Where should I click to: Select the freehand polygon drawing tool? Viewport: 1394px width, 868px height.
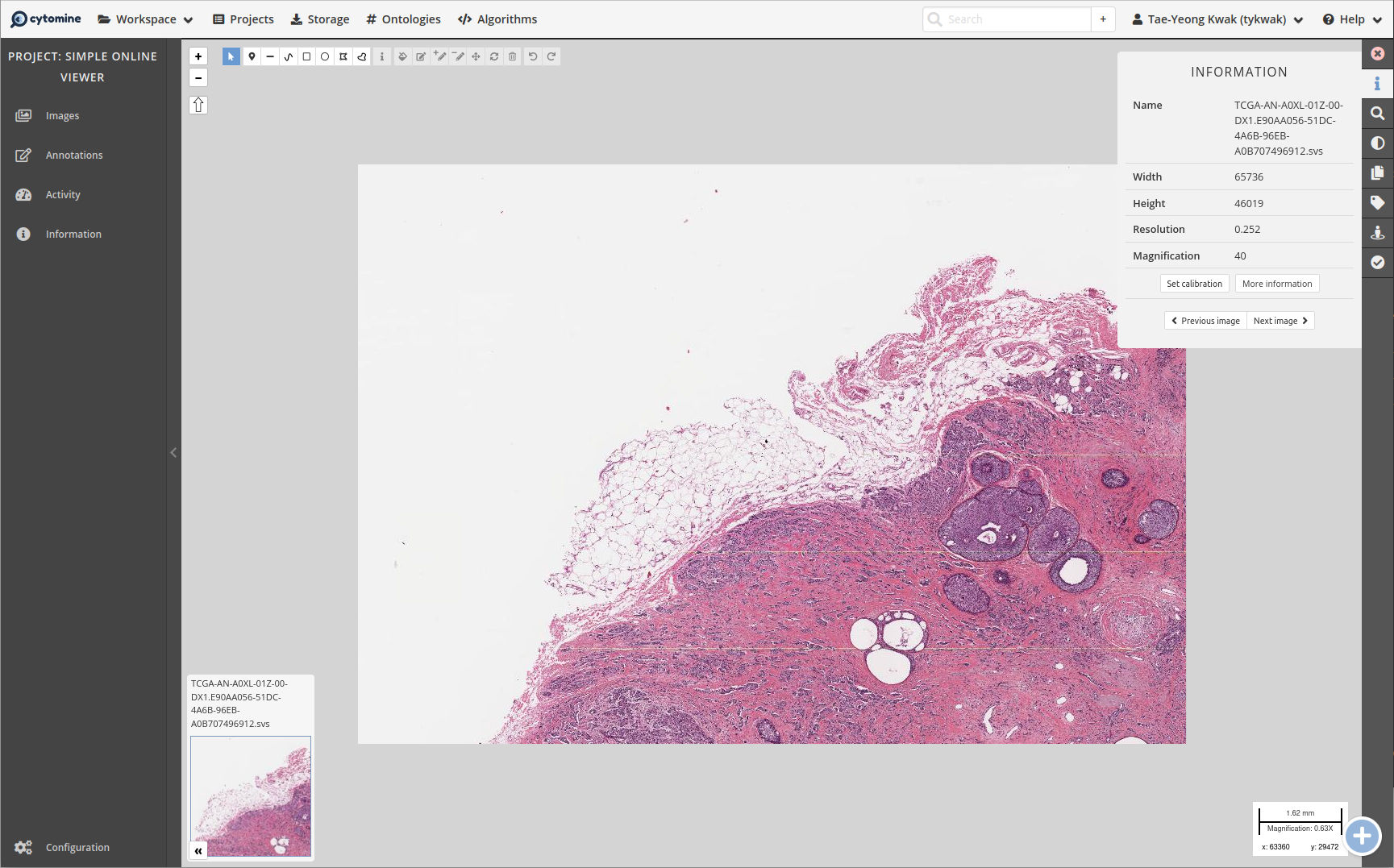click(x=361, y=56)
